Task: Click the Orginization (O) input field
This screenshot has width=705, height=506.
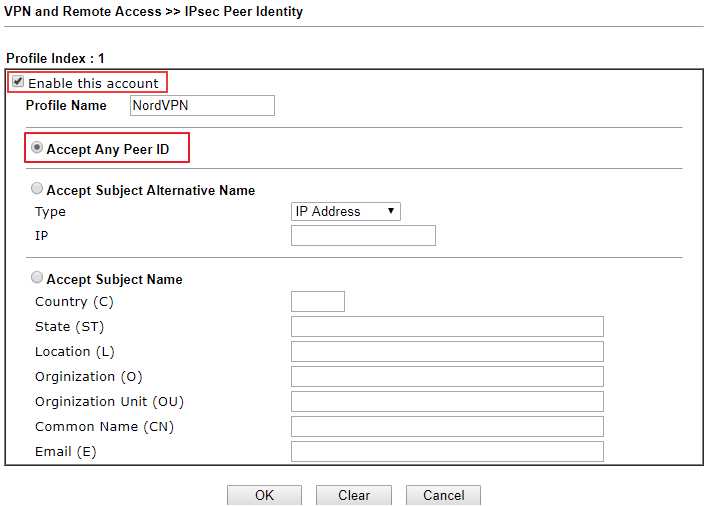Action: (x=447, y=377)
